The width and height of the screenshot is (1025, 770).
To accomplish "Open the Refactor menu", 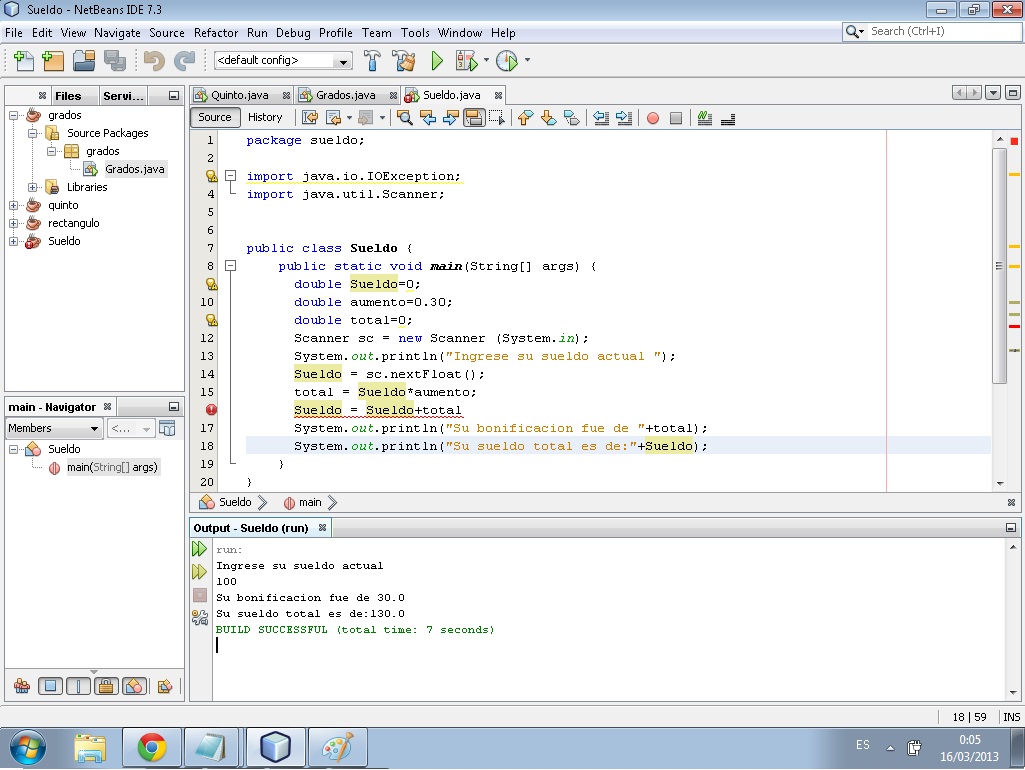I will pyautogui.click(x=216, y=32).
